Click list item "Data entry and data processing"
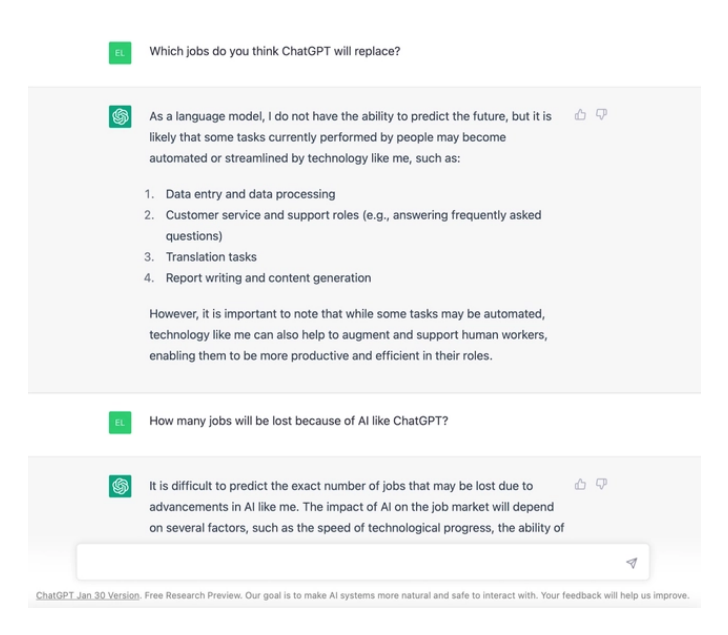The width and height of the screenshot is (728, 635). click(x=250, y=194)
